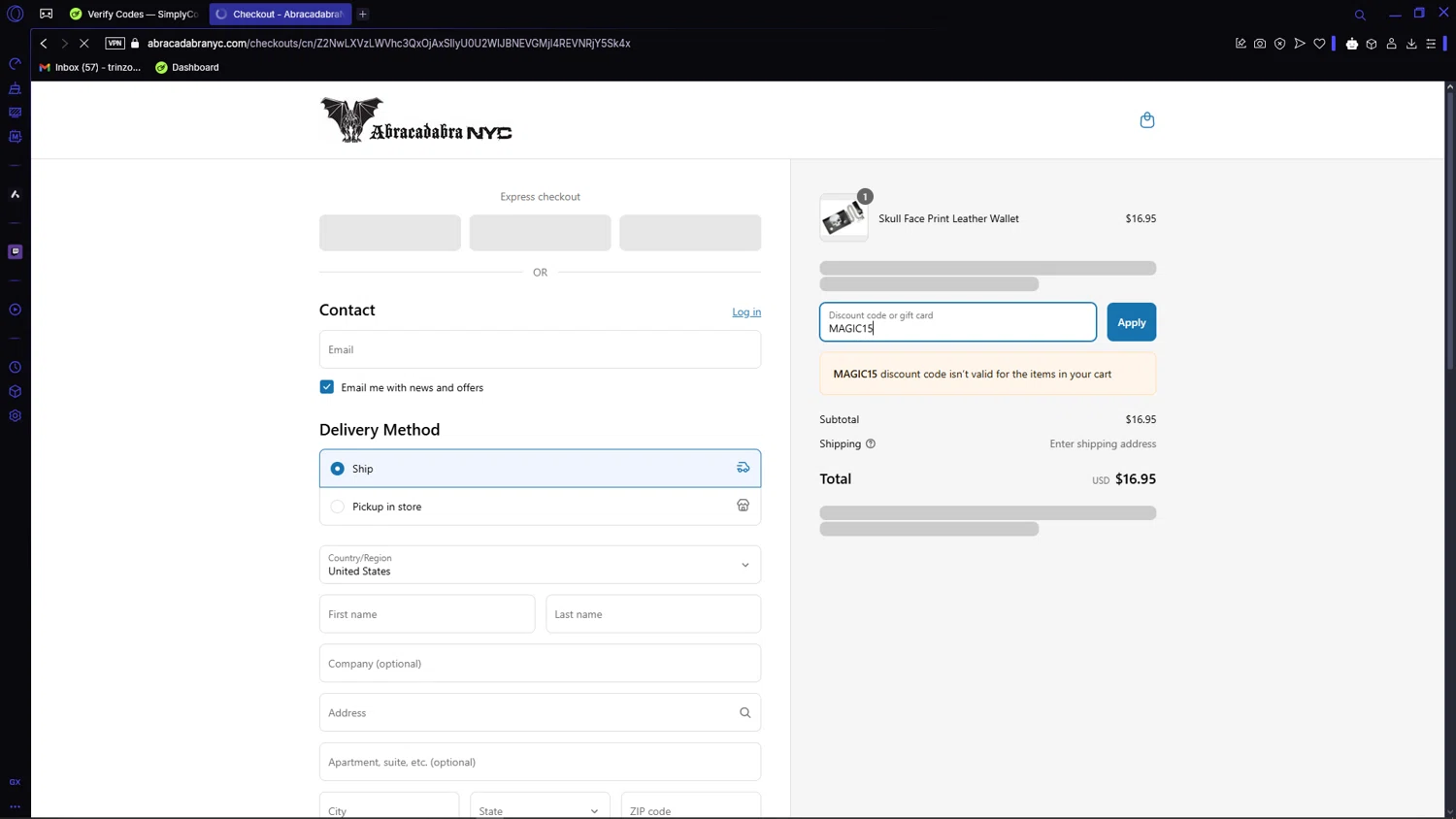
Task: Open Easy Setup sliders icon
Action: (x=1431, y=44)
